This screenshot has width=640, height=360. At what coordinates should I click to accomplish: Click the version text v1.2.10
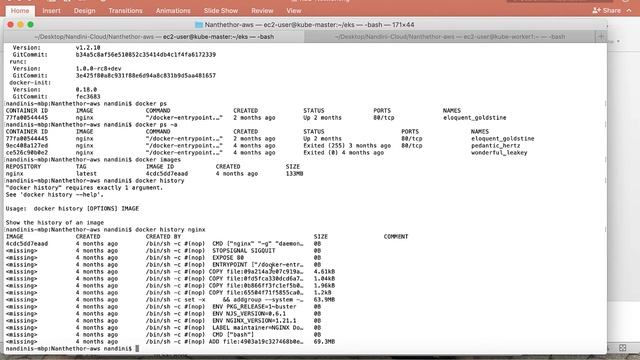click(x=88, y=48)
